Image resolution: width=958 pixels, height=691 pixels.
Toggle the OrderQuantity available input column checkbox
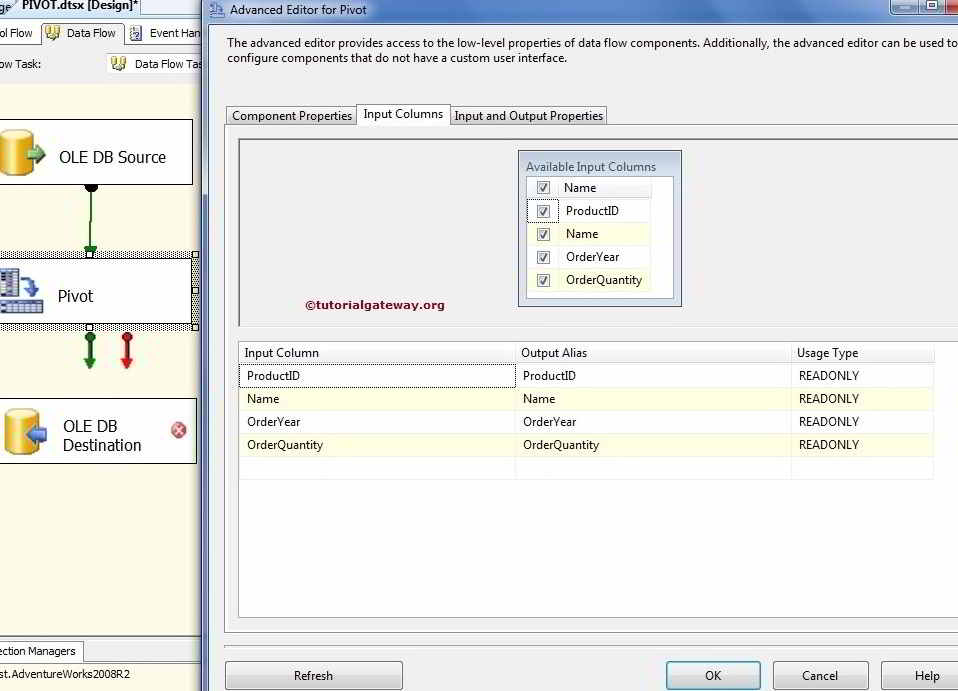point(541,280)
